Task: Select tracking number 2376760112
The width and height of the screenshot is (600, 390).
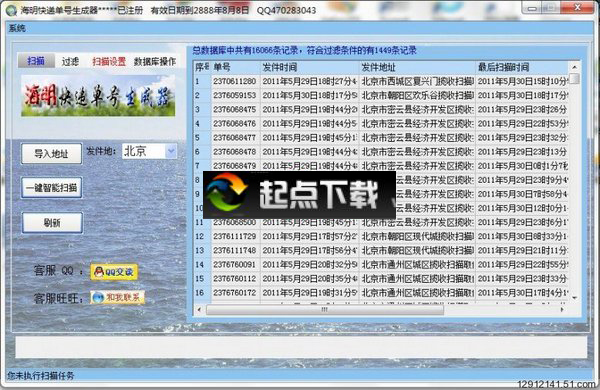Action: (x=235, y=279)
